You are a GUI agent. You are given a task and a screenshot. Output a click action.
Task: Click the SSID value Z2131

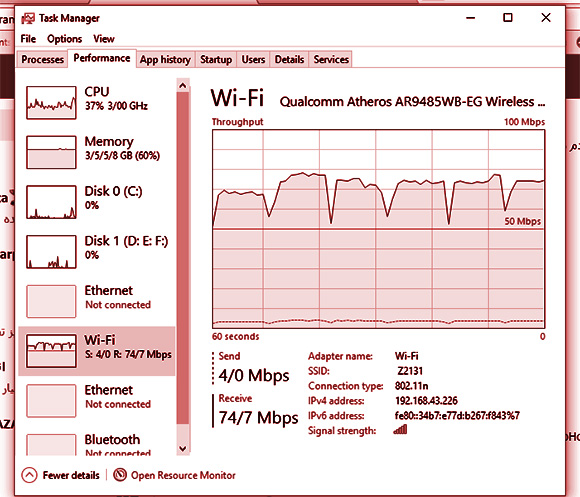tap(410, 371)
